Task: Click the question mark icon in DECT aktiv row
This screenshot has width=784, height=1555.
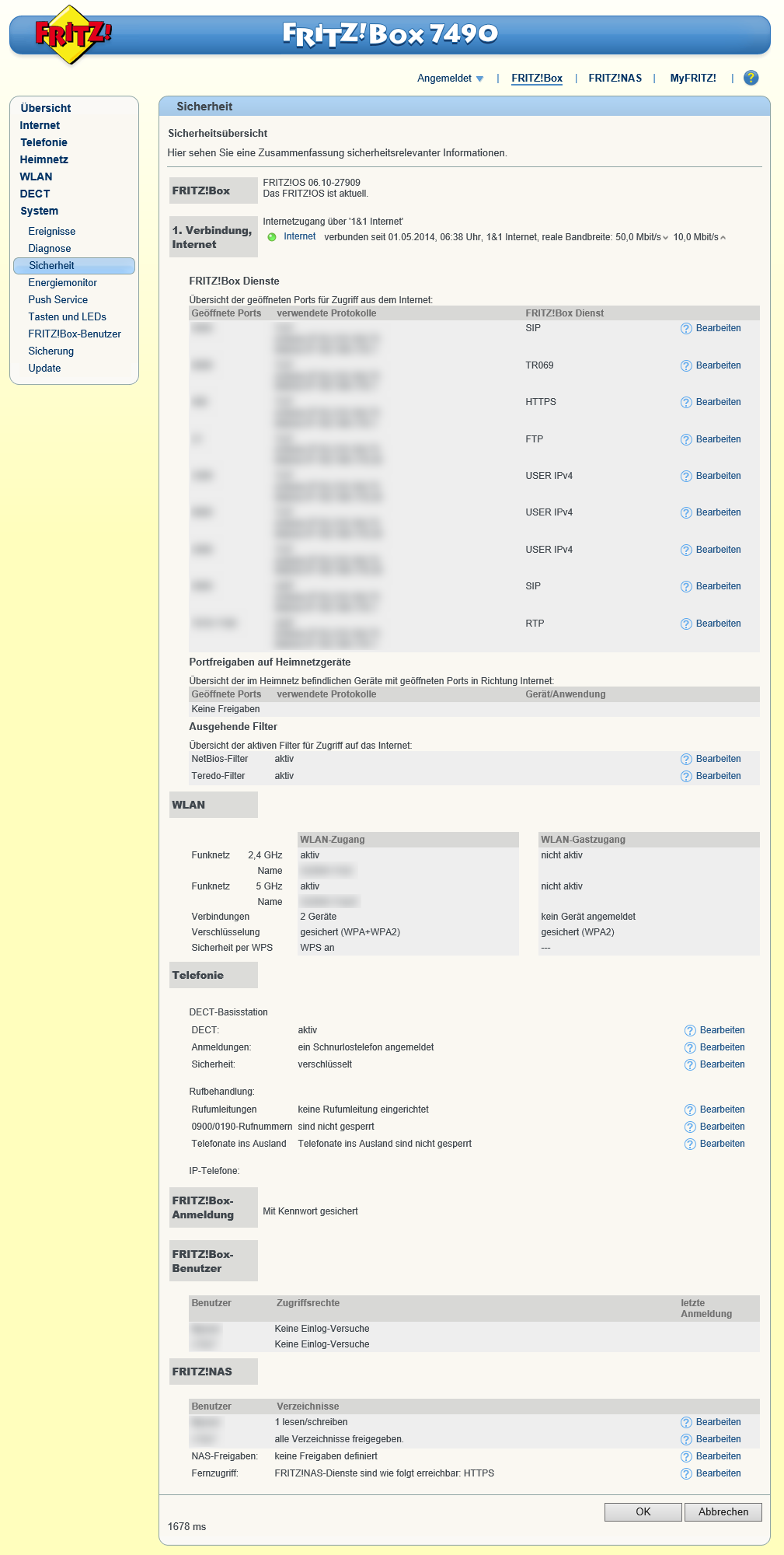Action: click(690, 1030)
